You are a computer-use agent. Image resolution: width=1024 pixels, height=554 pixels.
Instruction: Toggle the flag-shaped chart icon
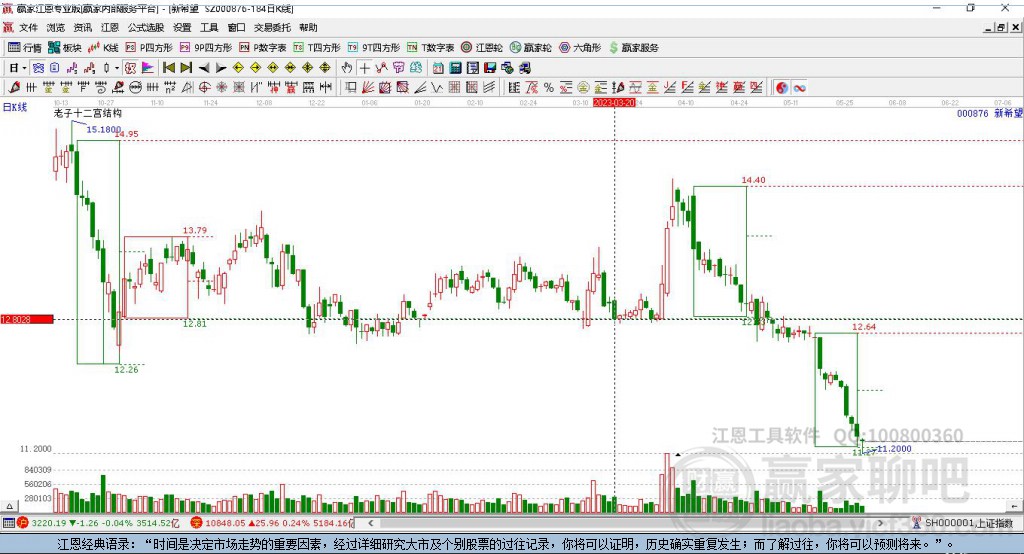[x=148, y=68]
